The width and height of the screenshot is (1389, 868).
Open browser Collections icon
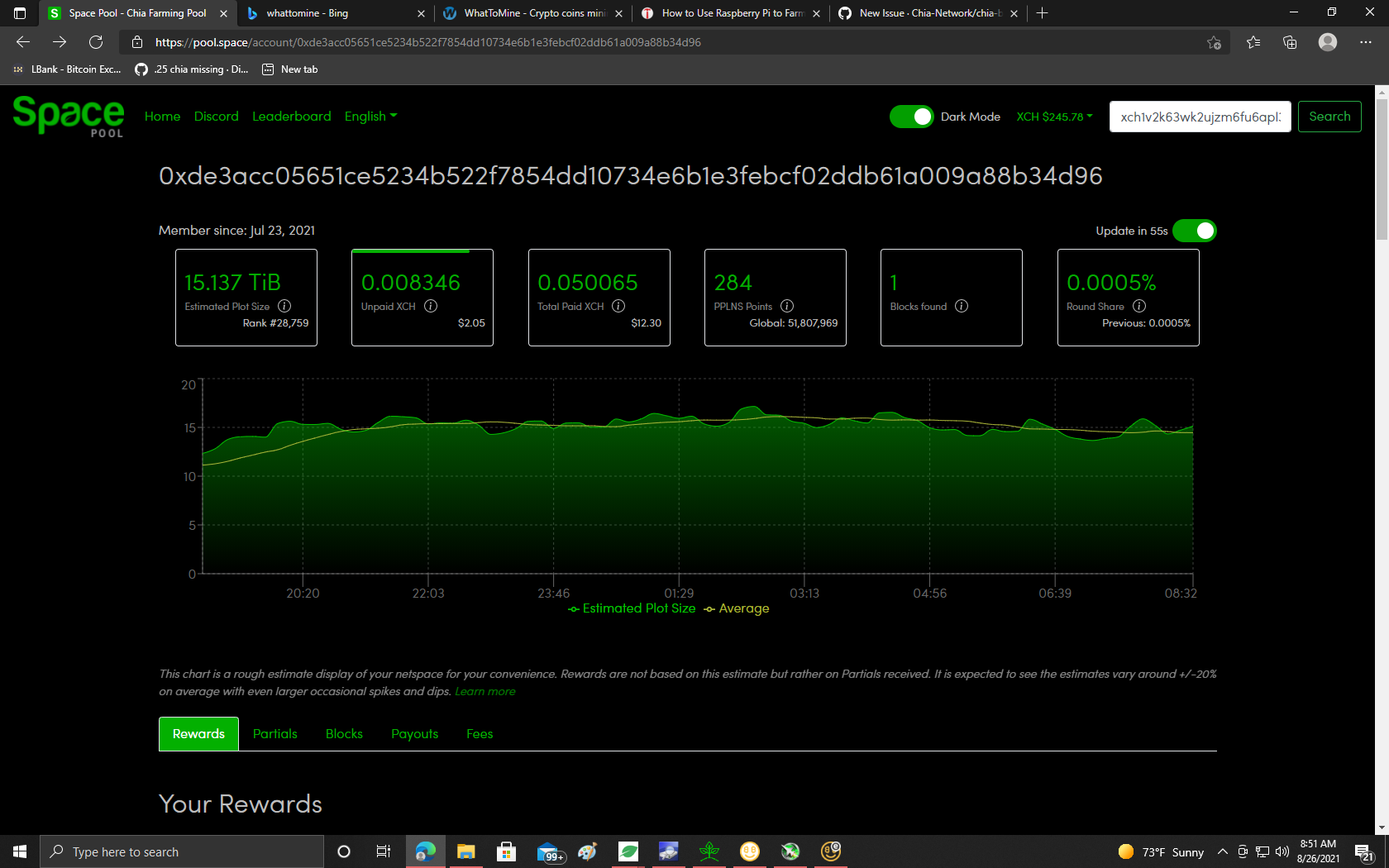(x=1290, y=42)
